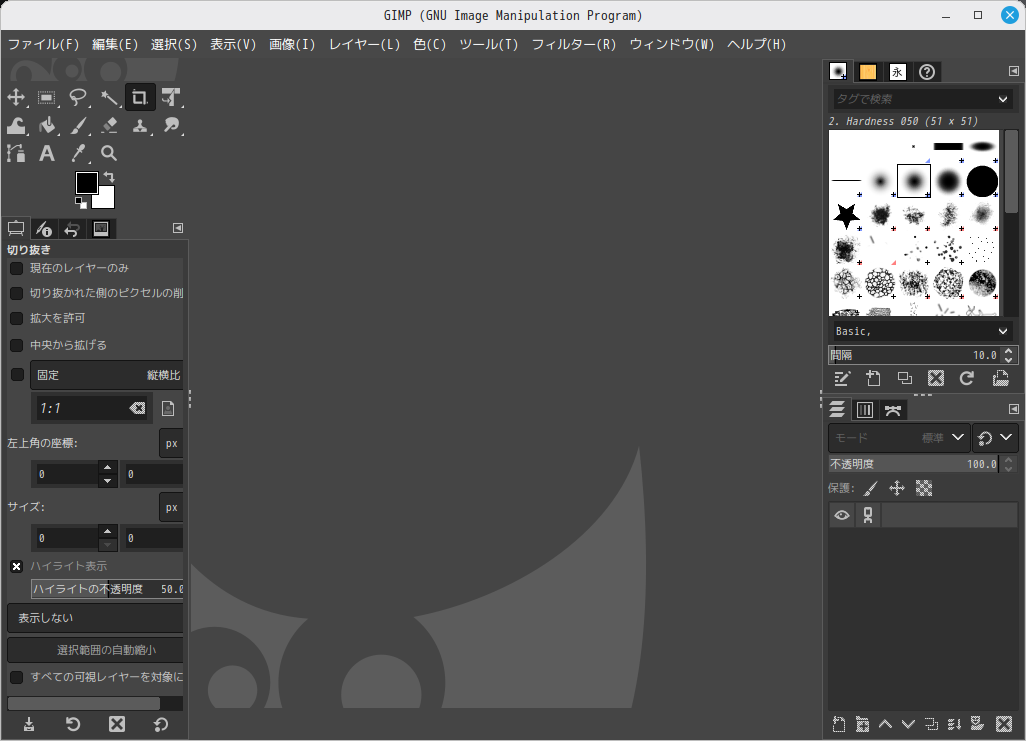Disable ハイライト表示 checkbox
Image resolution: width=1026 pixels, height=741 pixels.
16,566
